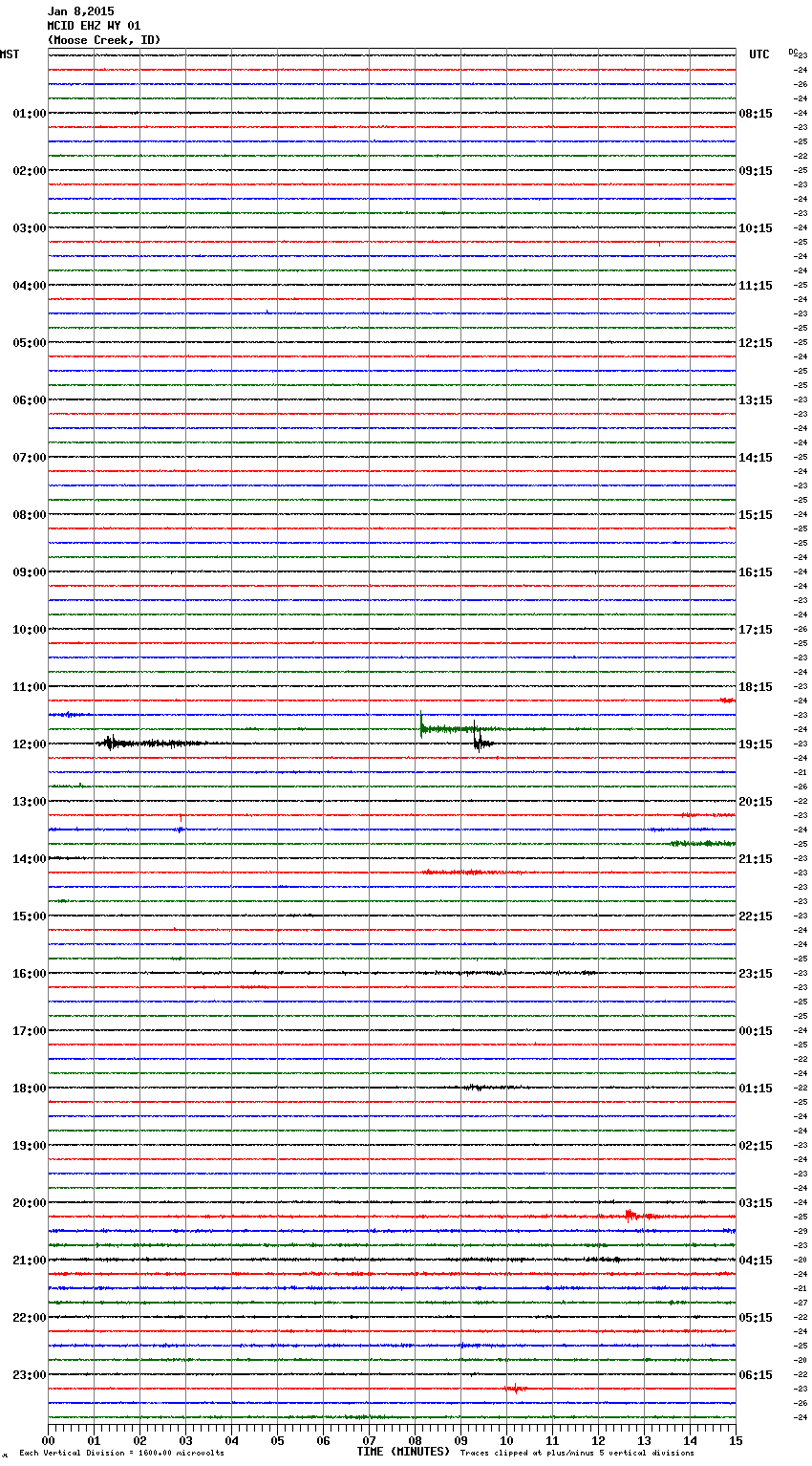
Task: Select the MST row label "07:00"
Action: (30, 458)
